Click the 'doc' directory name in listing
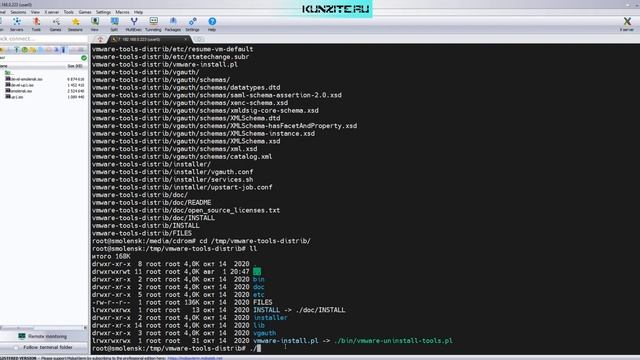This screenshot has height=360, width=640. 259,287
